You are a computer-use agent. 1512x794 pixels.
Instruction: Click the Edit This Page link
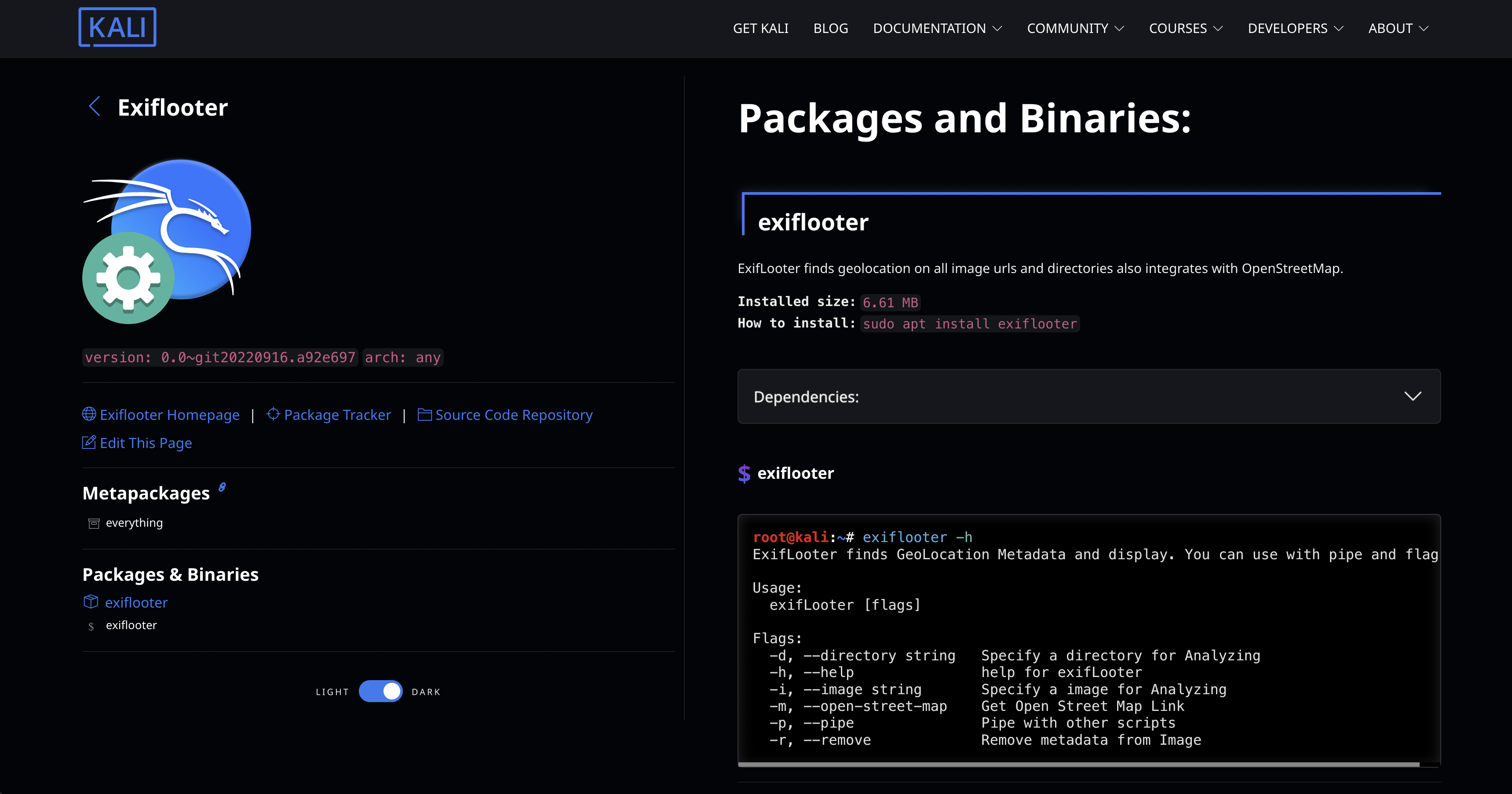tap(146, 443)
